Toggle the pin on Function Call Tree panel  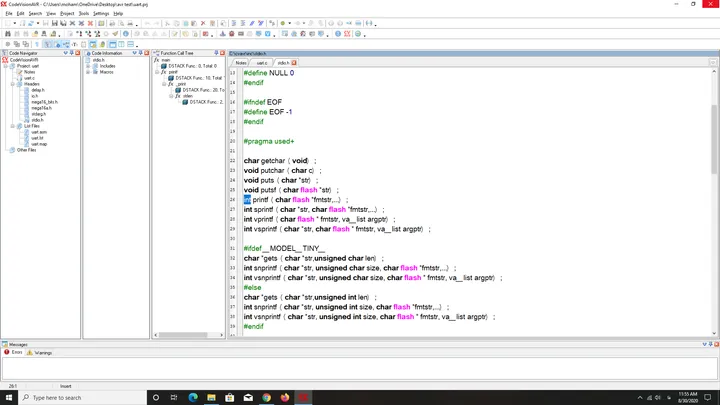coord(216,53)
